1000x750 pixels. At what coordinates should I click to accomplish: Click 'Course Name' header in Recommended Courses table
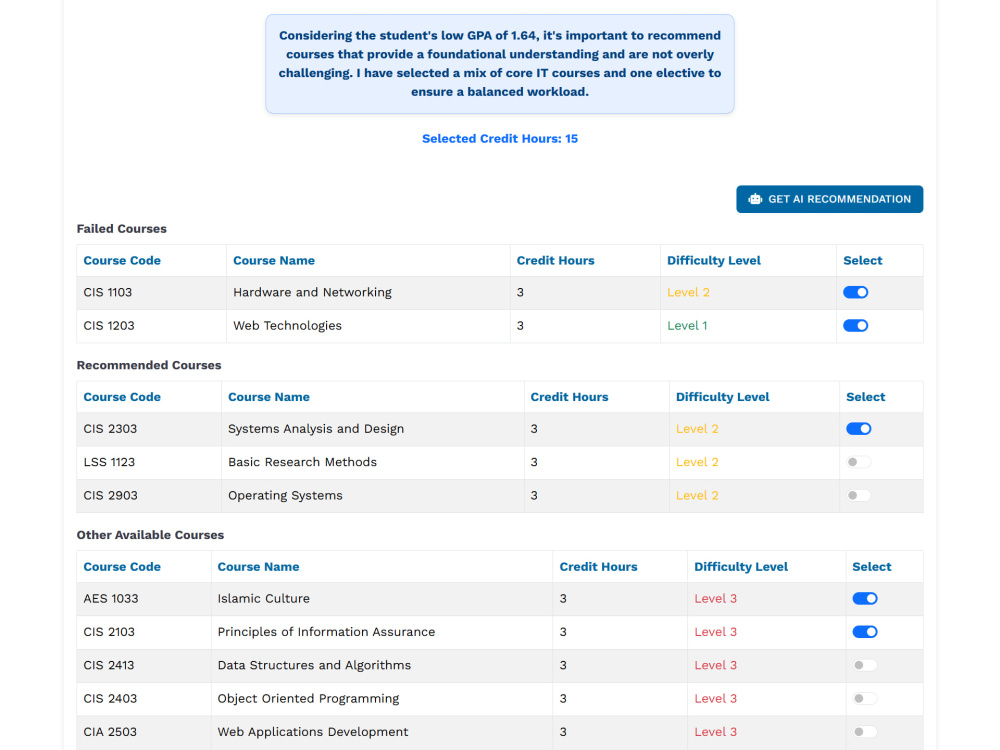click(x=268, y=397)
